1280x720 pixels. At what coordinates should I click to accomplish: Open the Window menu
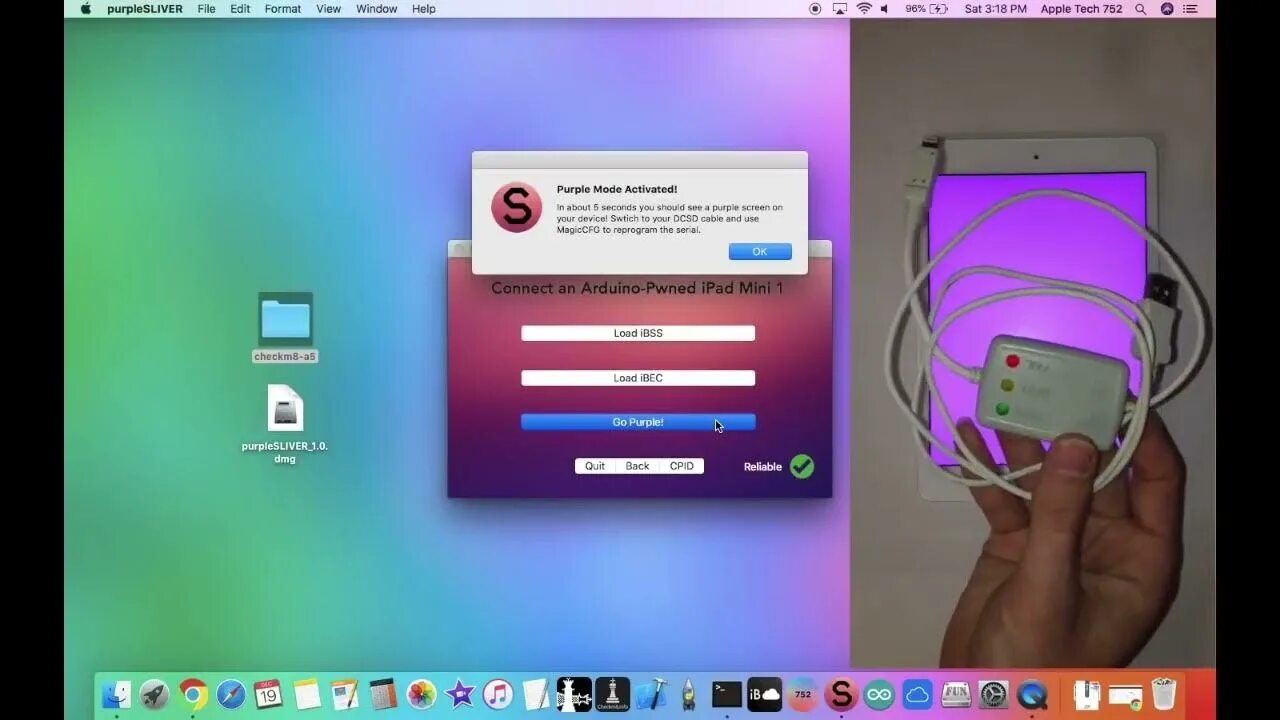pyautogui.click(x=376, y=9)
